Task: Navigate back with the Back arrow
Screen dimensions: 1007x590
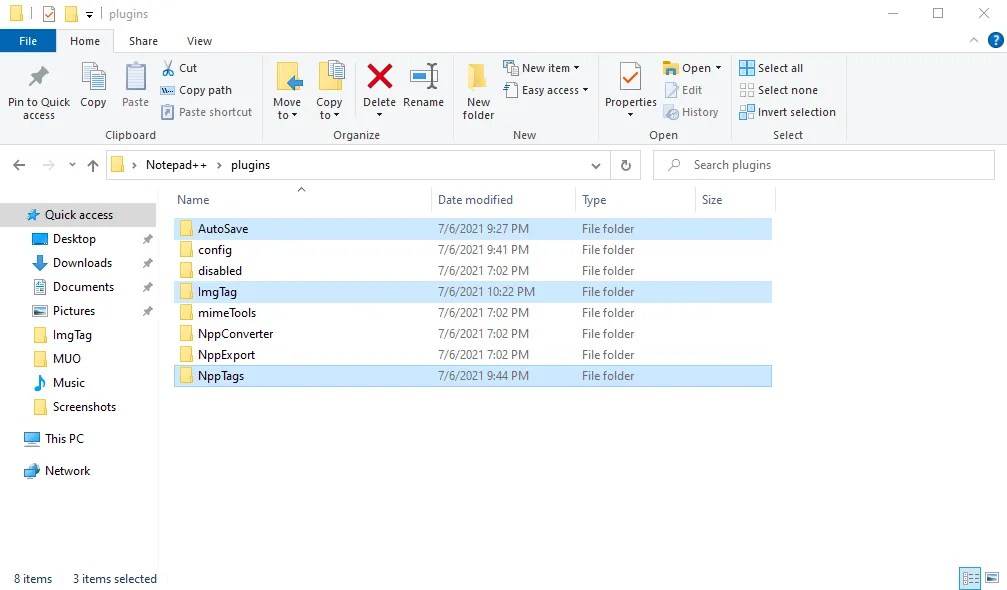Action: 18,164
